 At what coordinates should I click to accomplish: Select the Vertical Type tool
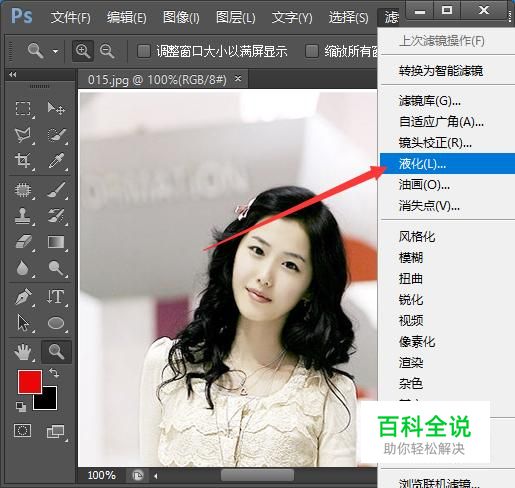click(x=56, y=297)
